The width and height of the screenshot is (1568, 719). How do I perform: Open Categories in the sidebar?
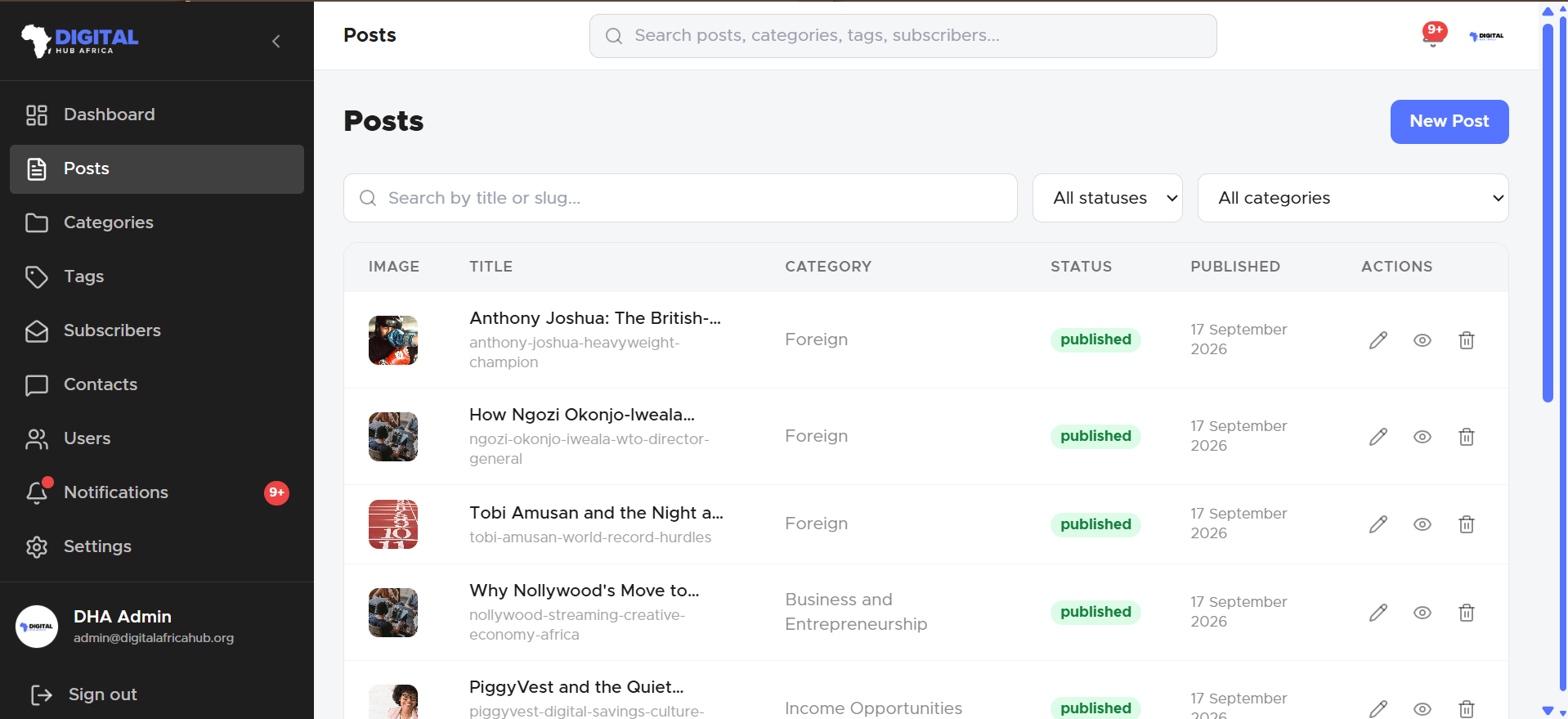coord(157,223)
